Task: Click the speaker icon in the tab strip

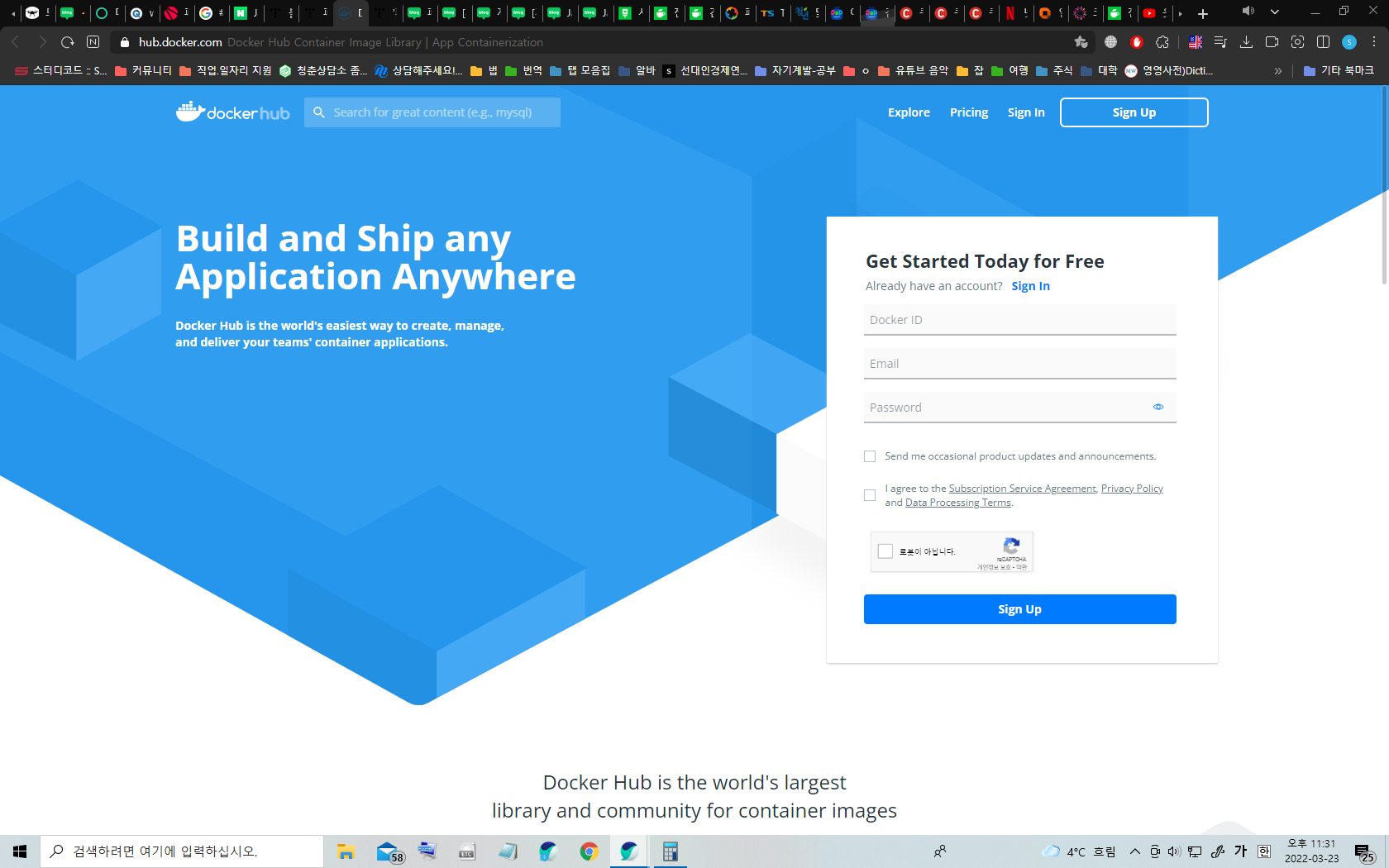Action: point(1248,12)
